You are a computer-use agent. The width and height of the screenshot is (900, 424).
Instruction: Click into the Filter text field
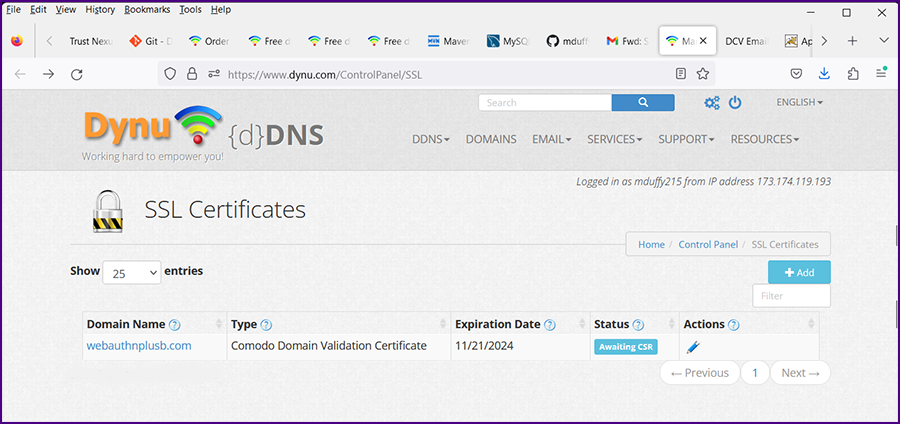click(791, 295)
